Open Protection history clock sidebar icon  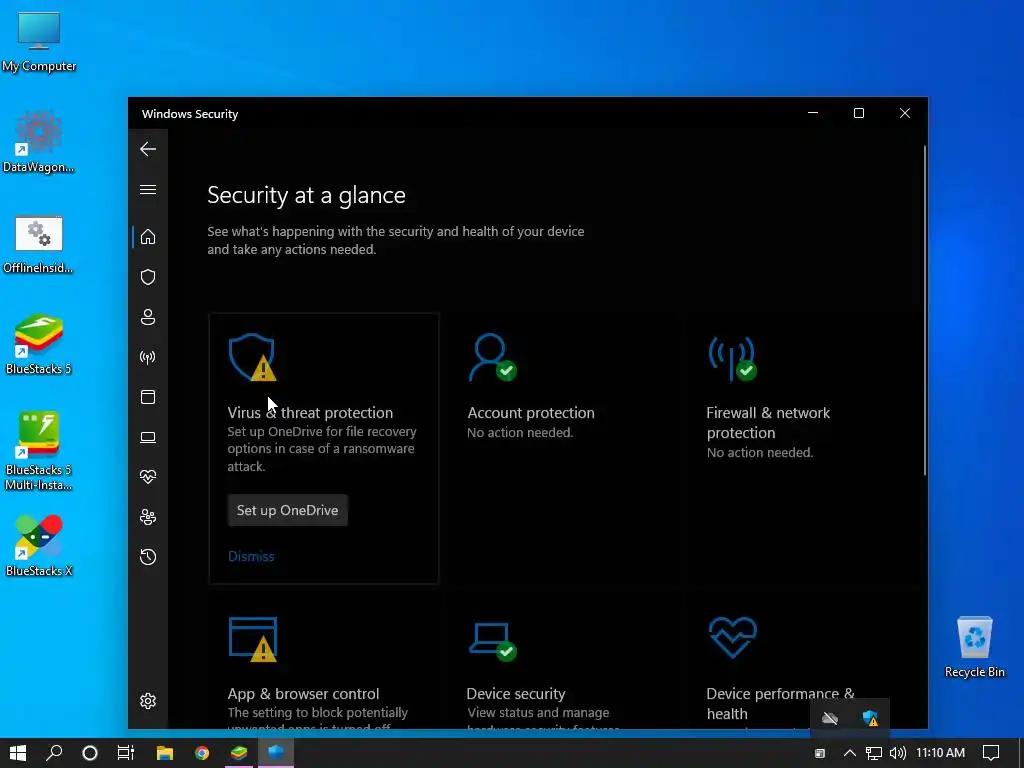pyautogui.click(x=148, y=557)
